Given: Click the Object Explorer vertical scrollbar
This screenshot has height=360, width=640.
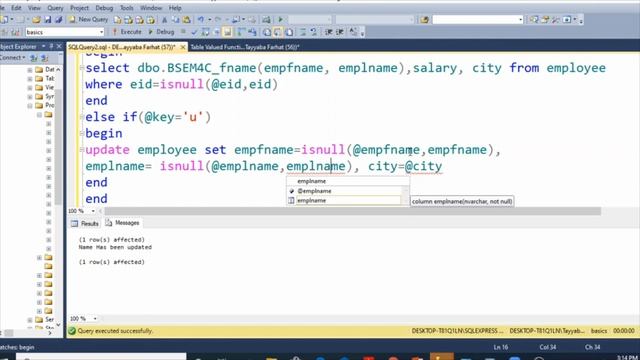Looking at the screenshot, I should (58, 147).
